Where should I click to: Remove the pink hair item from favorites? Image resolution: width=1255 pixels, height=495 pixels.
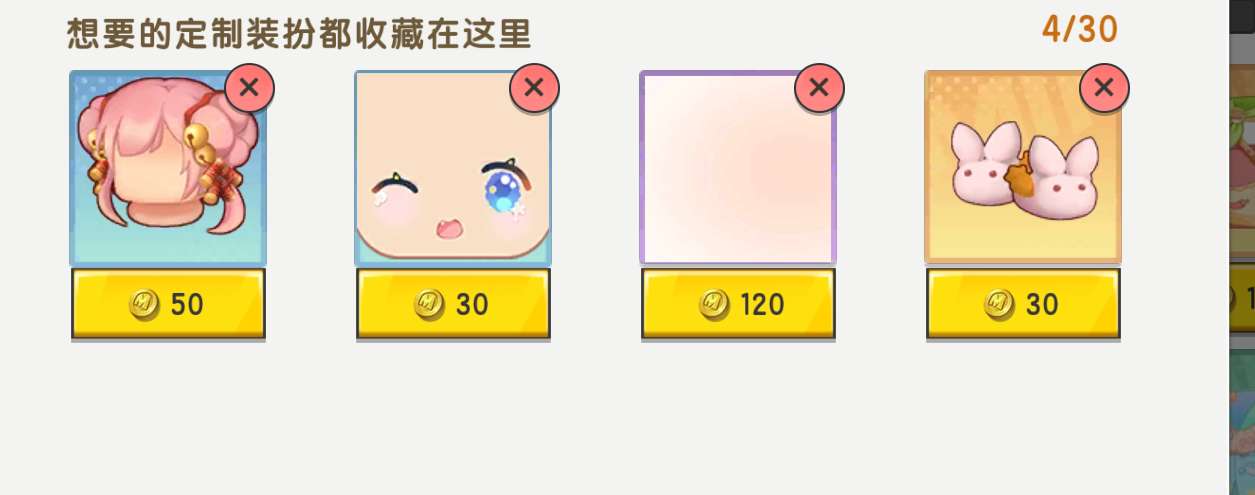249,88
